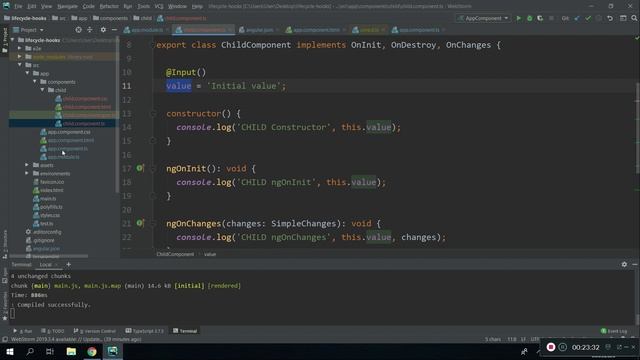Image resolution: width=640 pixels, height=360 pixels.
Task: Click the project structure window icon beside search
Action: (x=623, y=18)
